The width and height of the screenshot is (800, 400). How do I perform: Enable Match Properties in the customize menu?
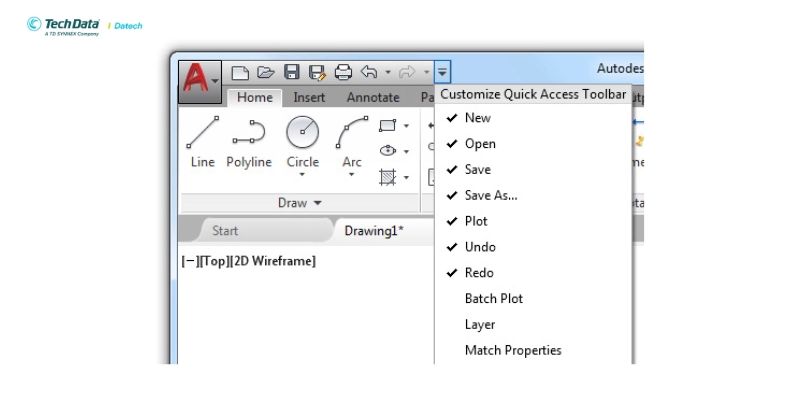(533, 351)
